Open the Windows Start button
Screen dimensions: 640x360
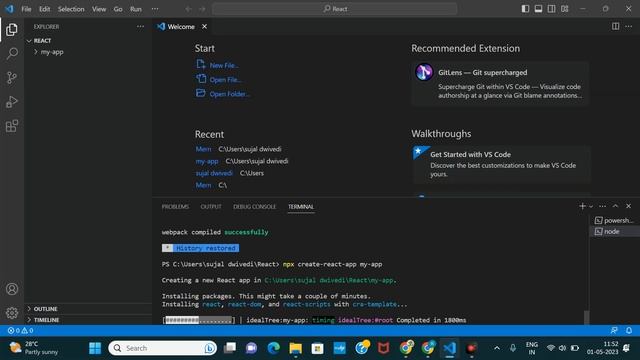click(x=95, y=348)
